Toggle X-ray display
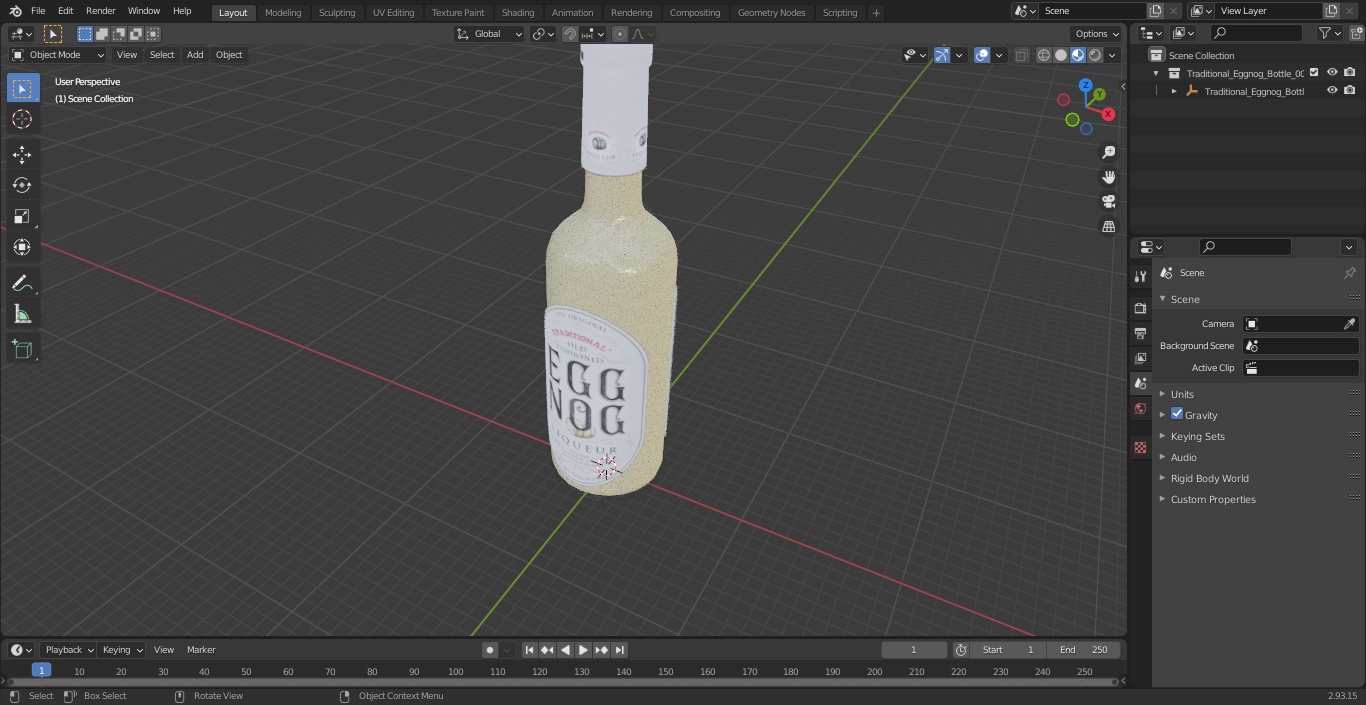This screenshot has height=705, width=1366. tap(1021, 55)
